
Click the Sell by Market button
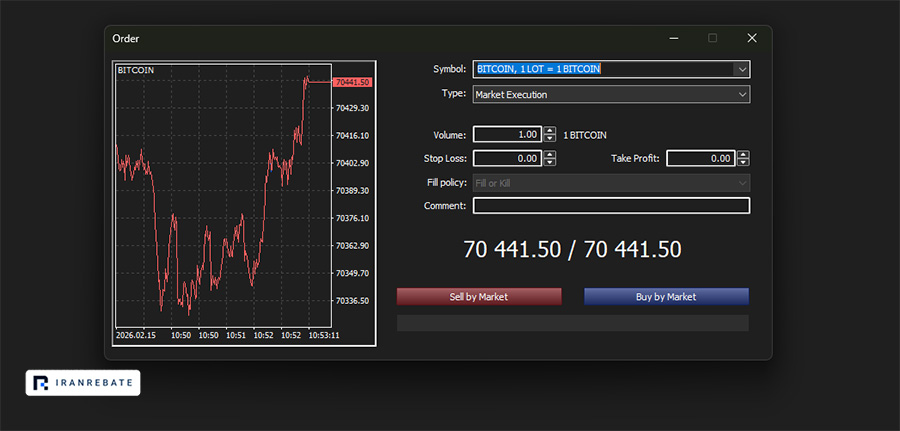tap(479, 297)
